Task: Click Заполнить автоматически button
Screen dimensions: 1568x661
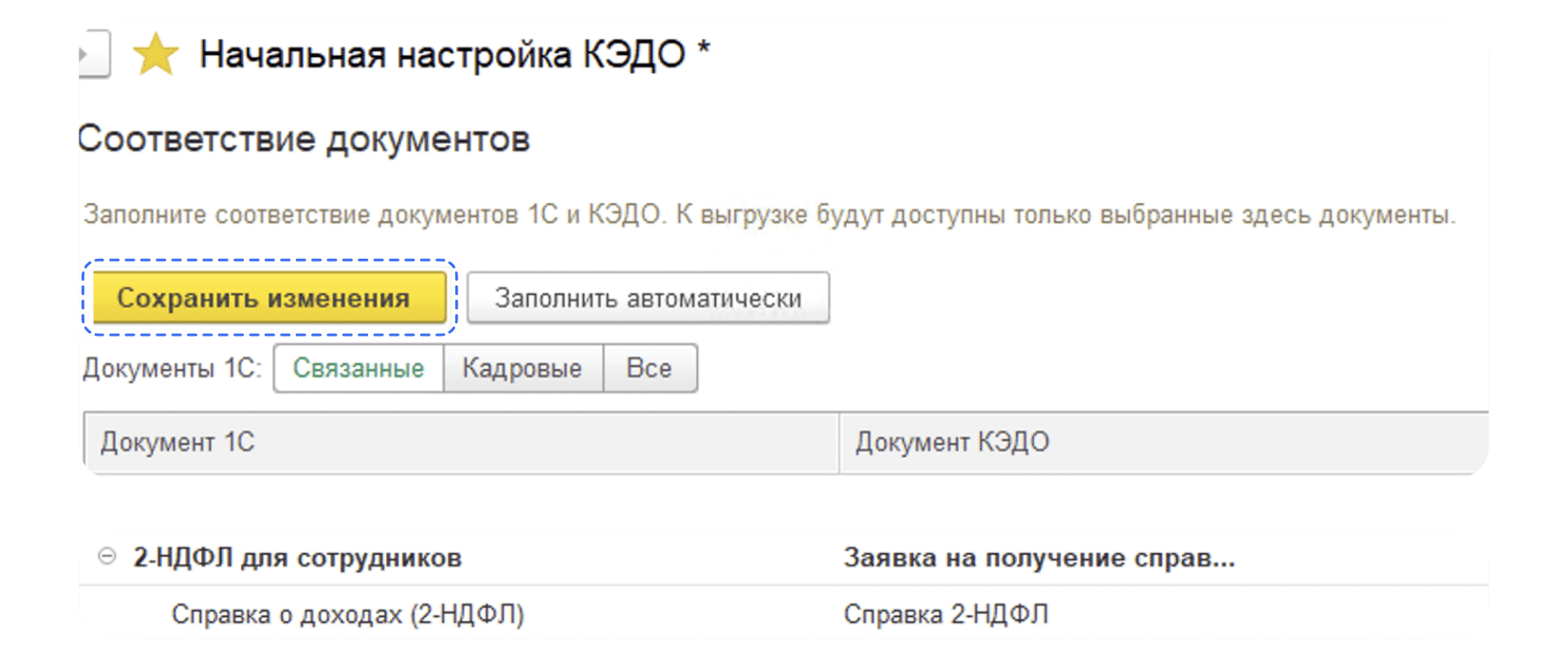Action: tap(648, 298)
